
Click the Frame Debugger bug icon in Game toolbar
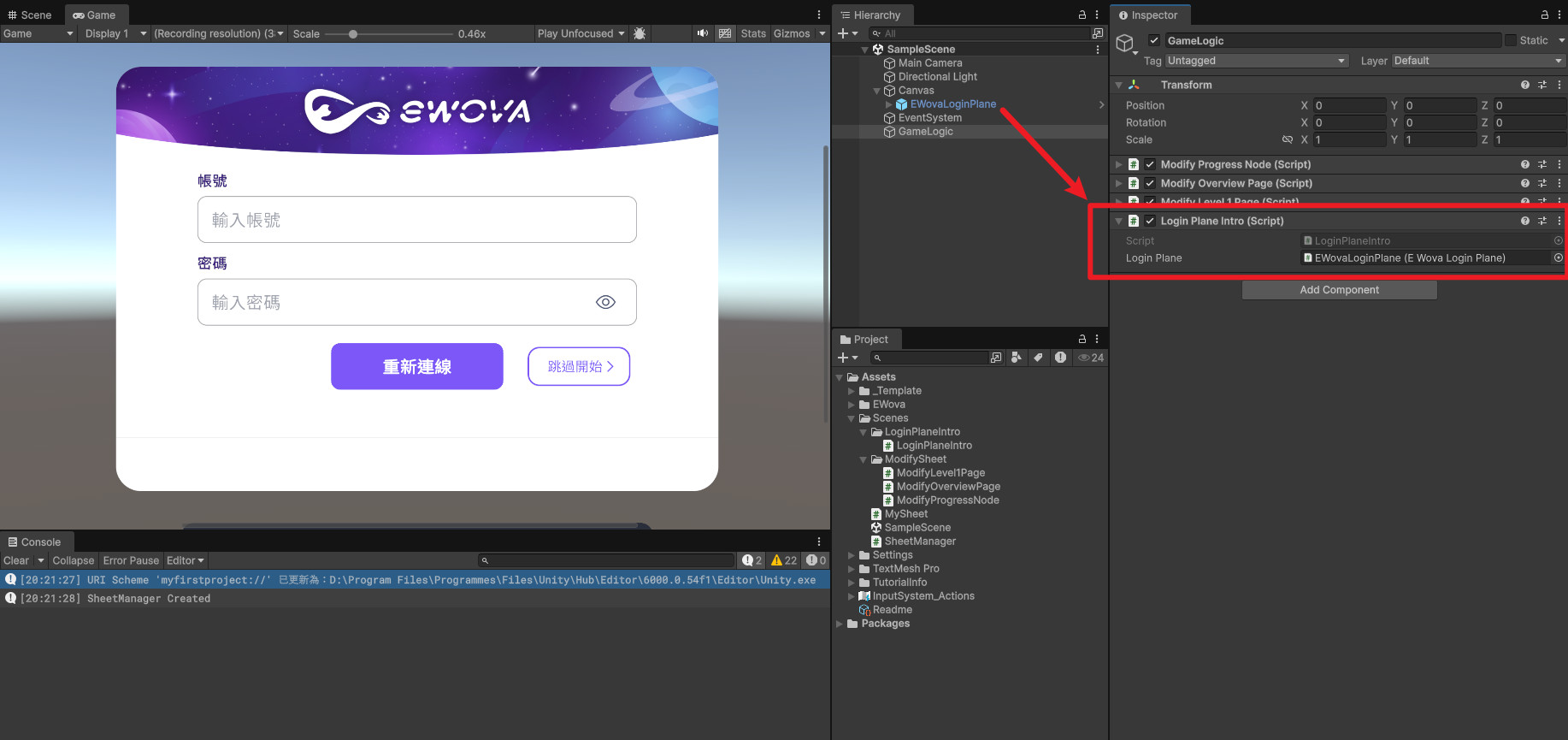click(x=640, y=33)
